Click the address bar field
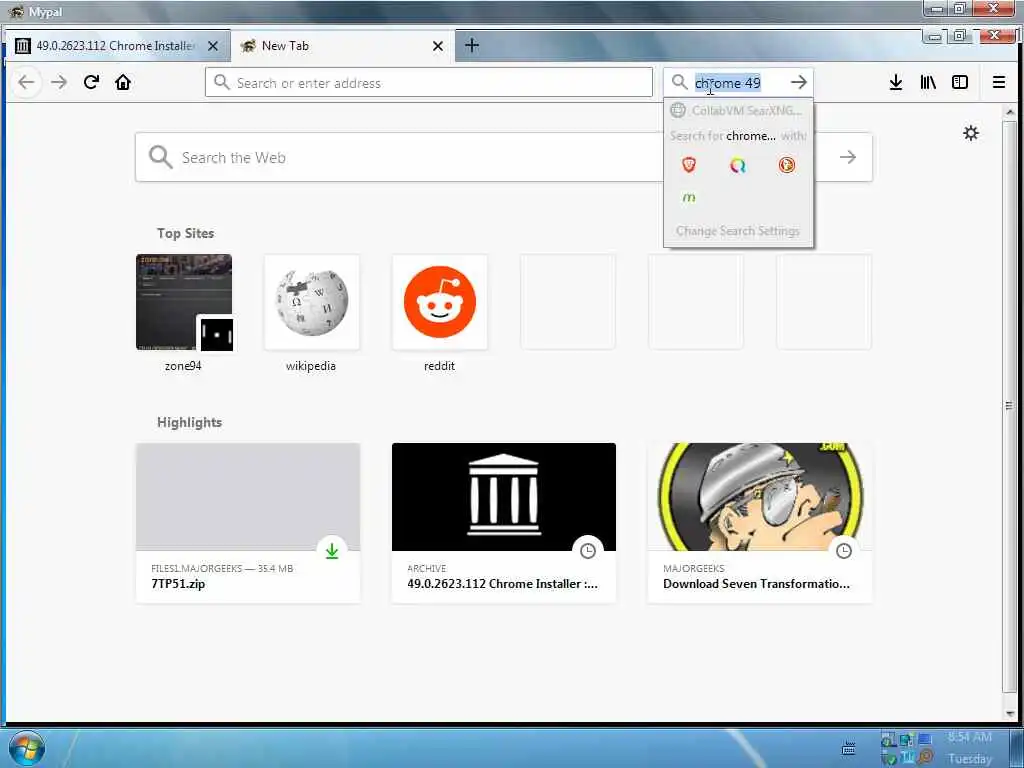Image resolution: width=1024 pixels, height=768 pixels. tap(428, 82)
